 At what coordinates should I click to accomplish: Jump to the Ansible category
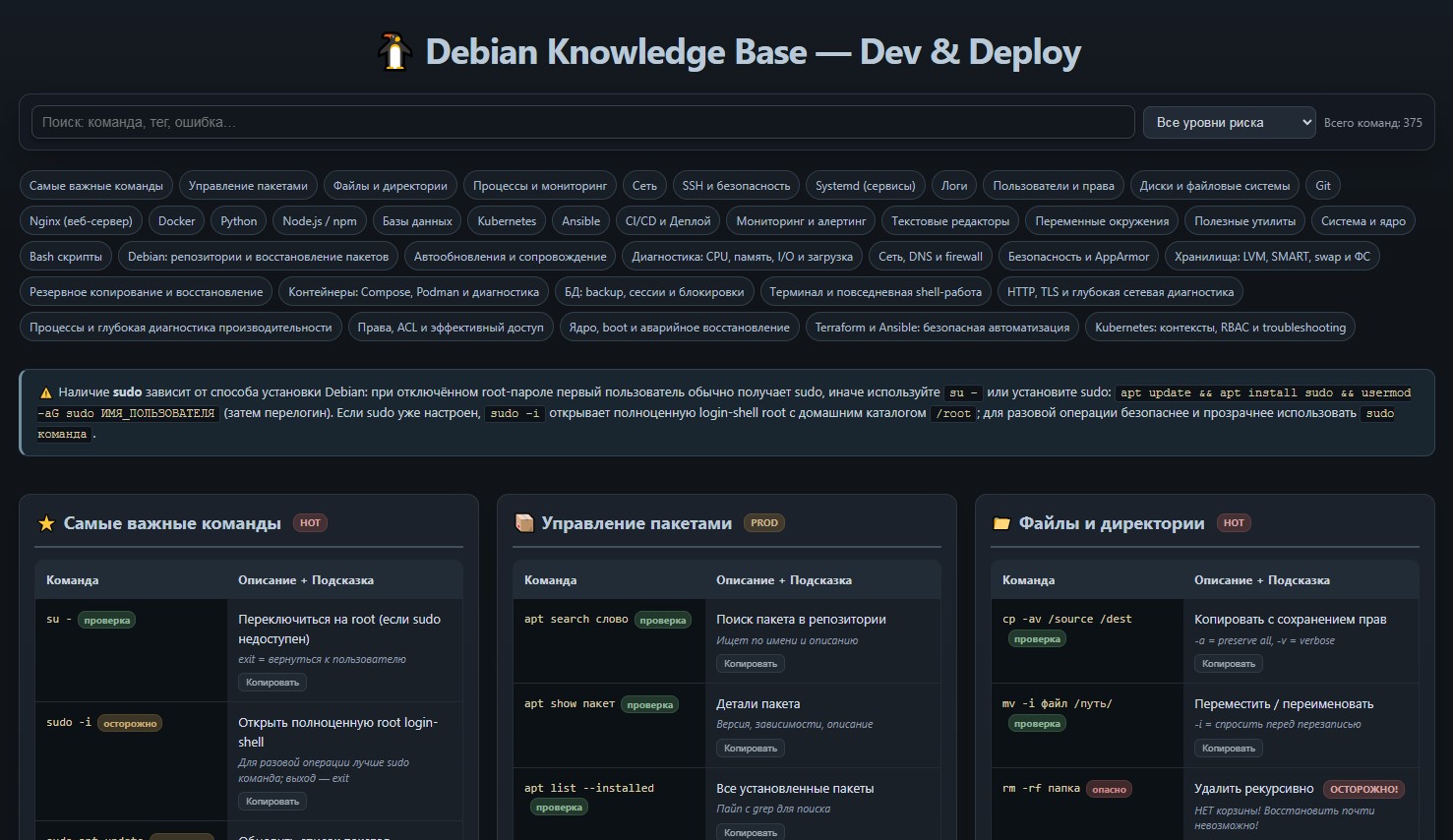(x=581, y=221)
